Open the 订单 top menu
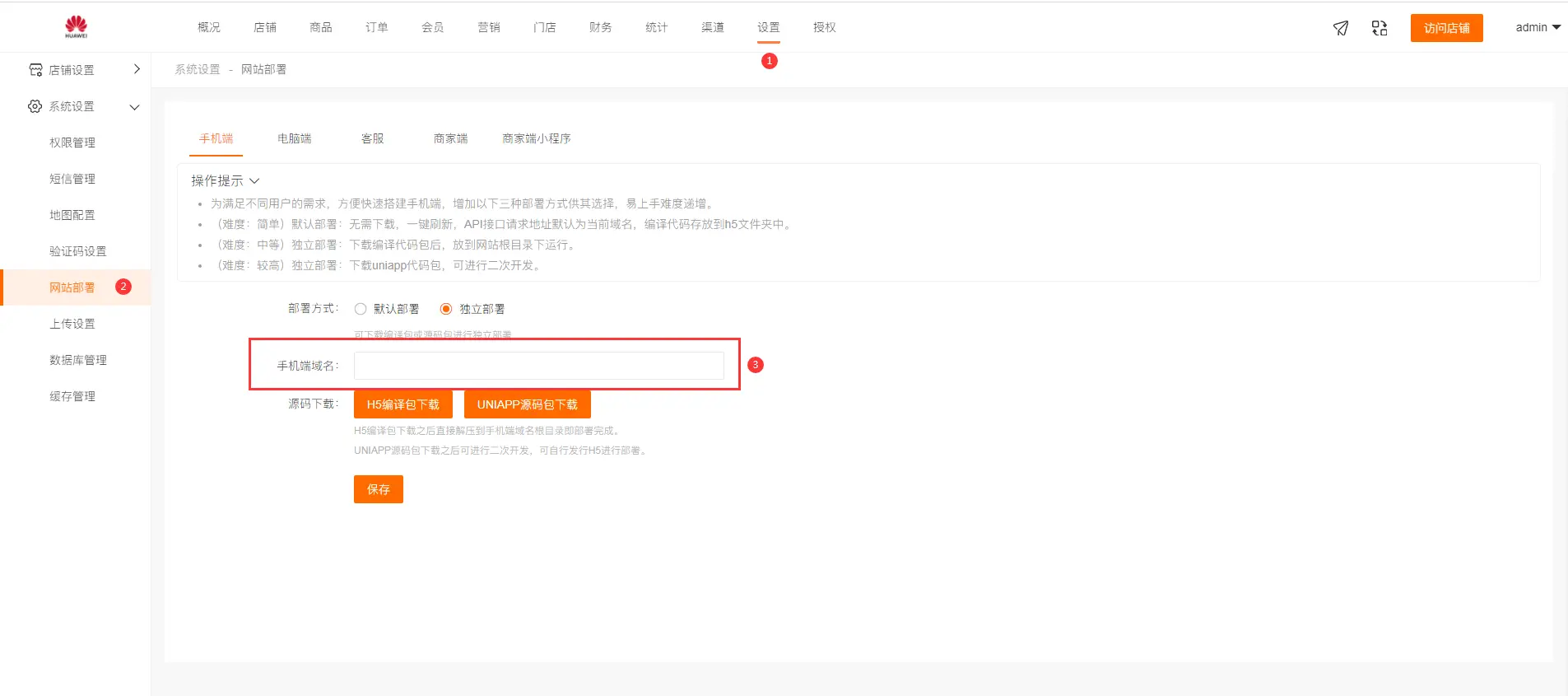 tap(376, 27)
